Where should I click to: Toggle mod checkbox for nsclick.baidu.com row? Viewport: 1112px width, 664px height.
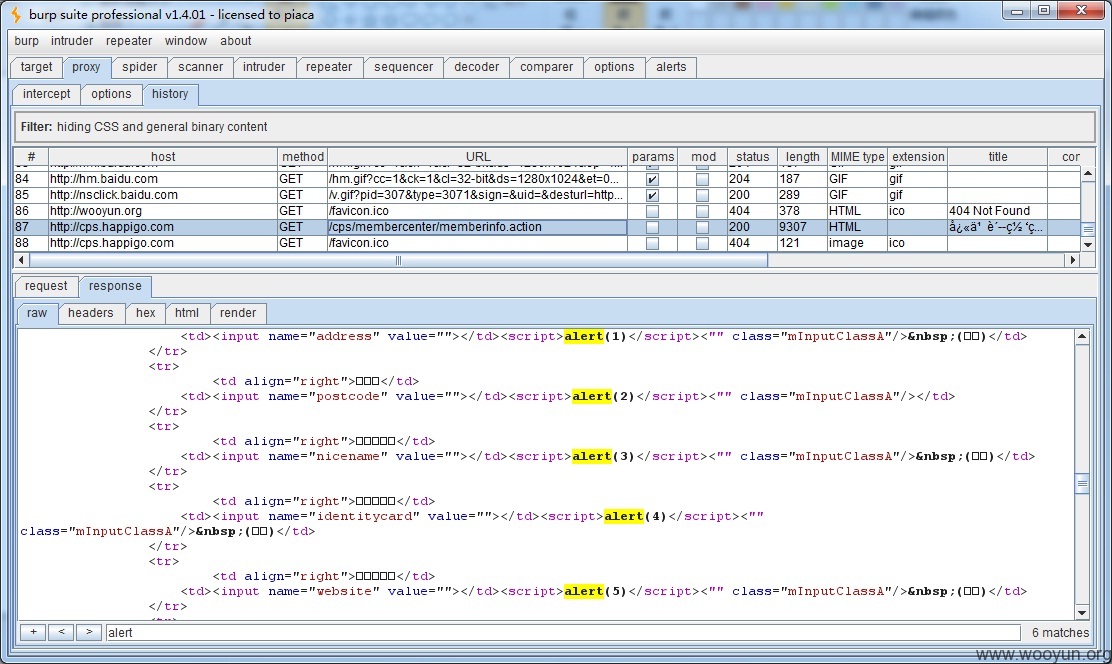[702, 195]
